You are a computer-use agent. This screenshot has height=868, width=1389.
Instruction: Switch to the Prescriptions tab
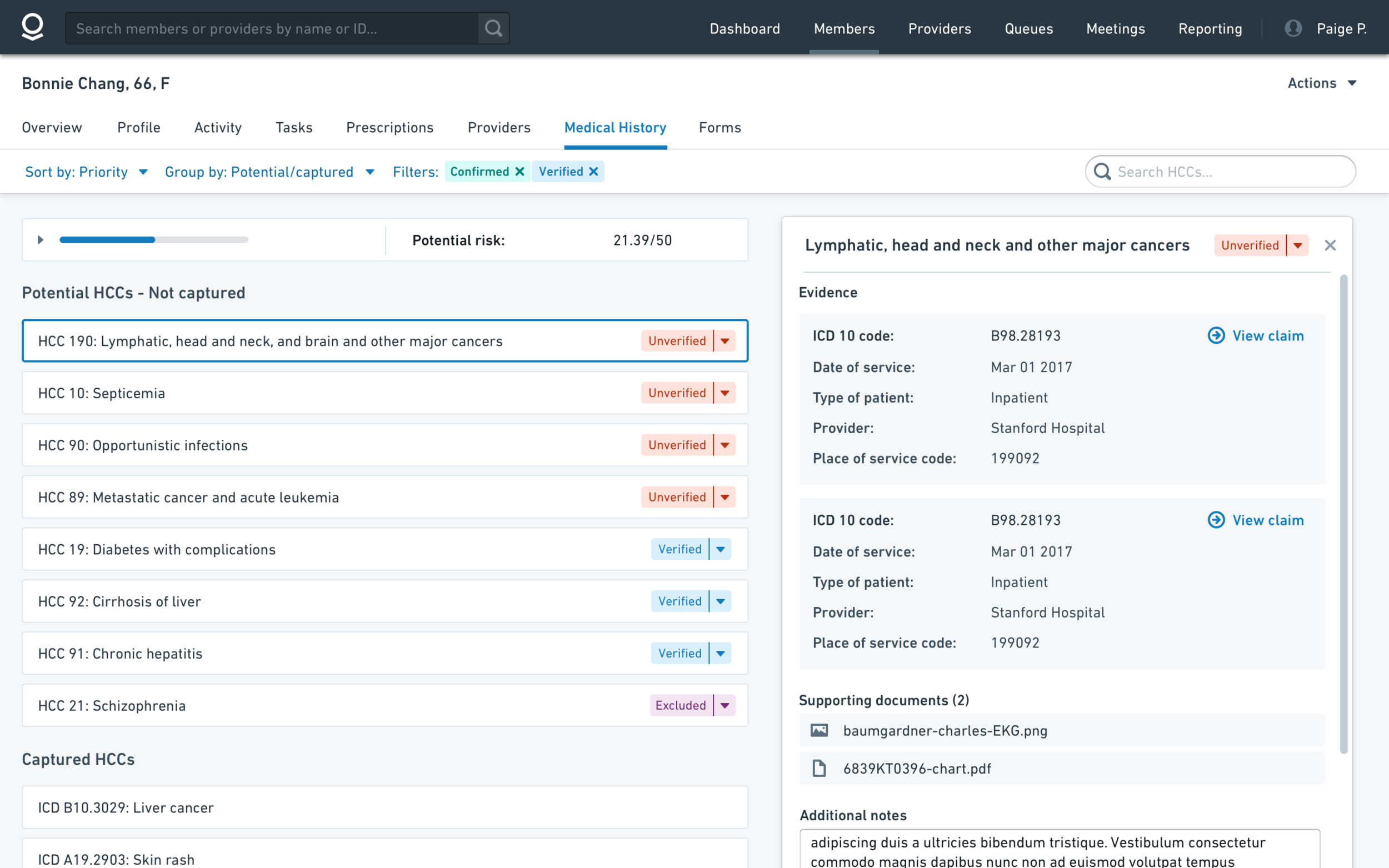[x=389, y=127]
